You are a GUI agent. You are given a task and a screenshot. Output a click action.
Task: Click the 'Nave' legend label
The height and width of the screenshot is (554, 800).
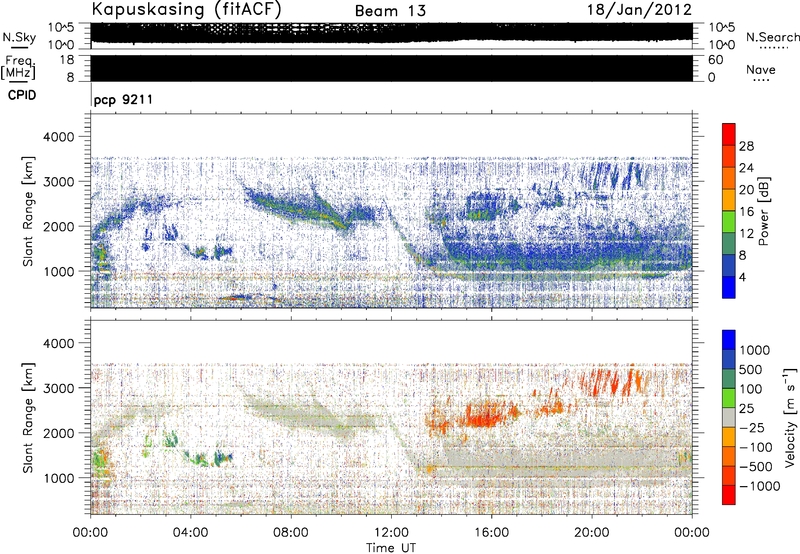point(761,69)
